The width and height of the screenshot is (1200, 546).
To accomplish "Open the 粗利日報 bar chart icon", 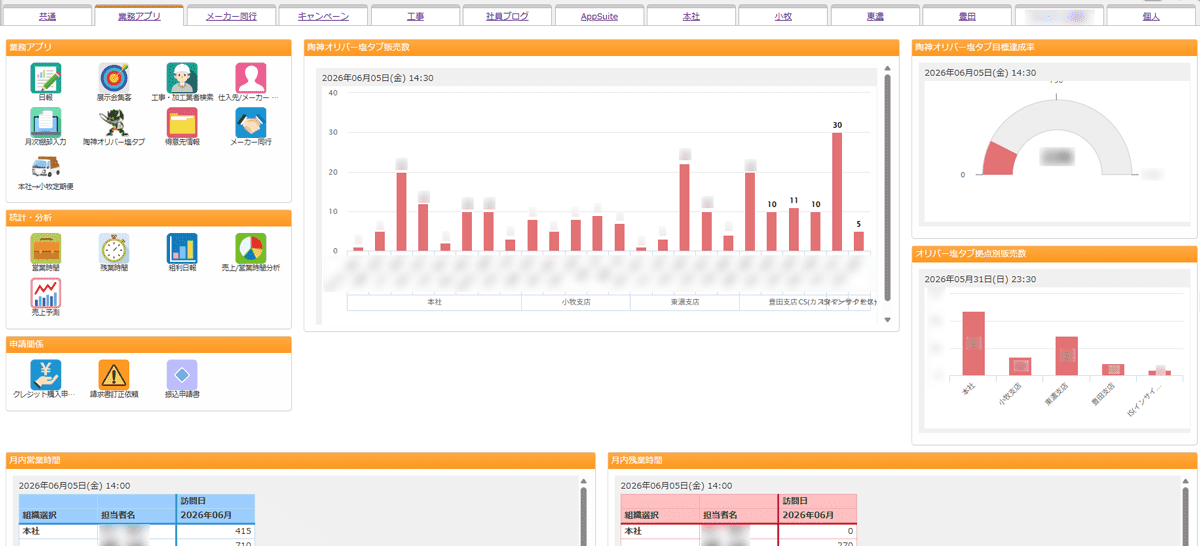I will [182, 248].
